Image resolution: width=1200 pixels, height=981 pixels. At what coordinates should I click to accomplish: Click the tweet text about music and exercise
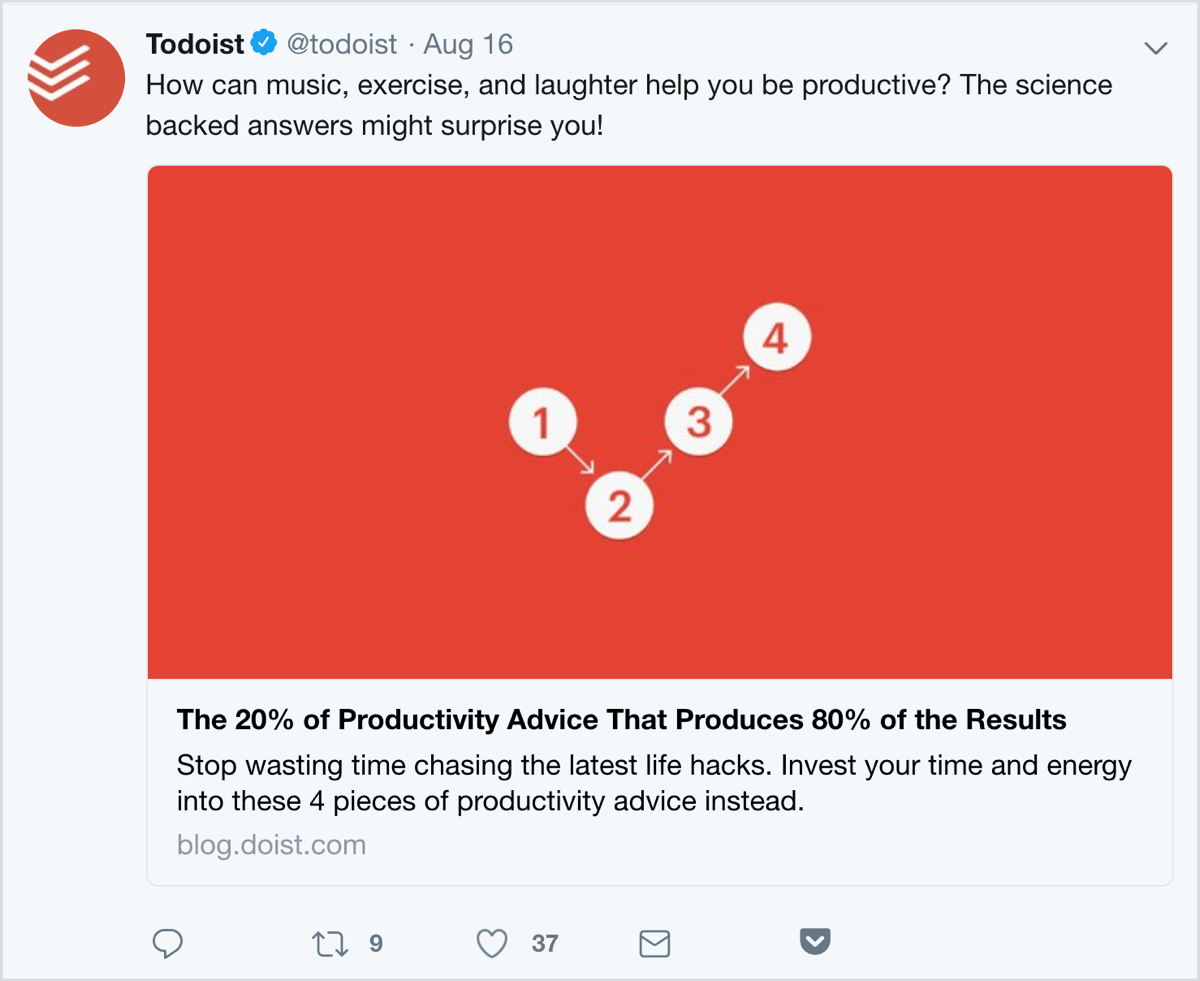pyautogui.click(x=629, y=105)
